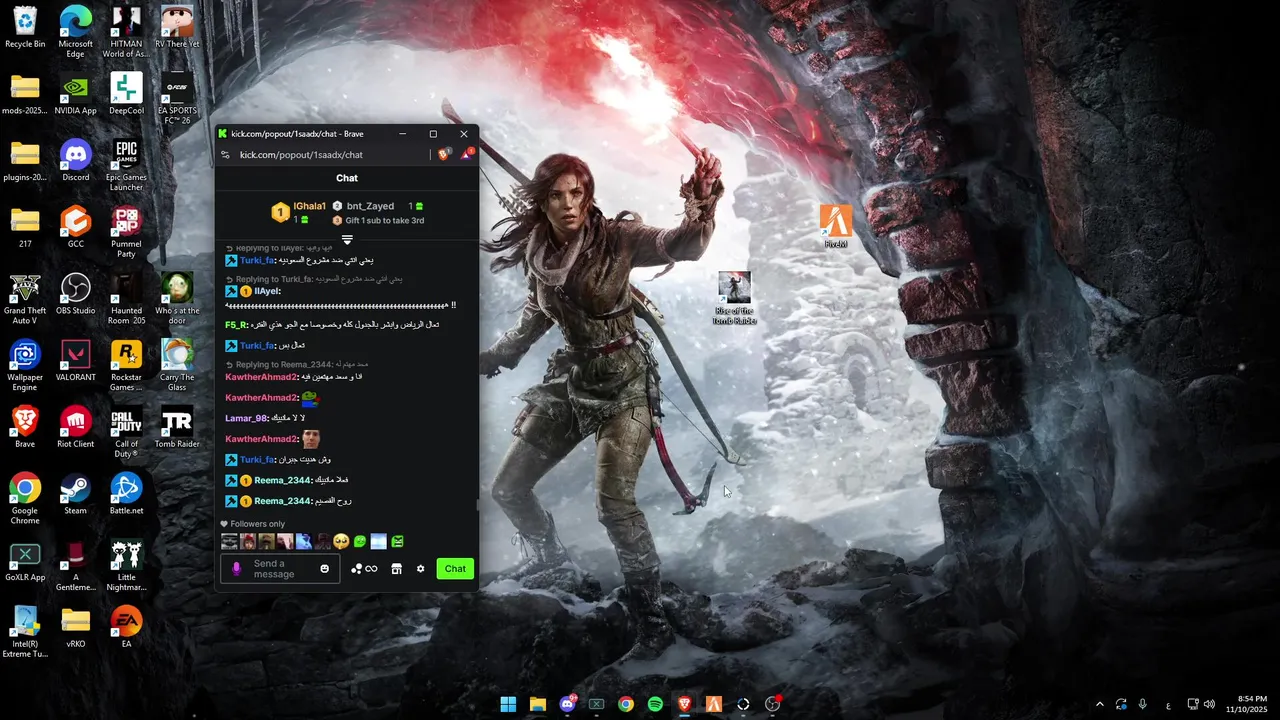Click the Chat send button
The image size is (1280, 720).
[x=455, y=569]
